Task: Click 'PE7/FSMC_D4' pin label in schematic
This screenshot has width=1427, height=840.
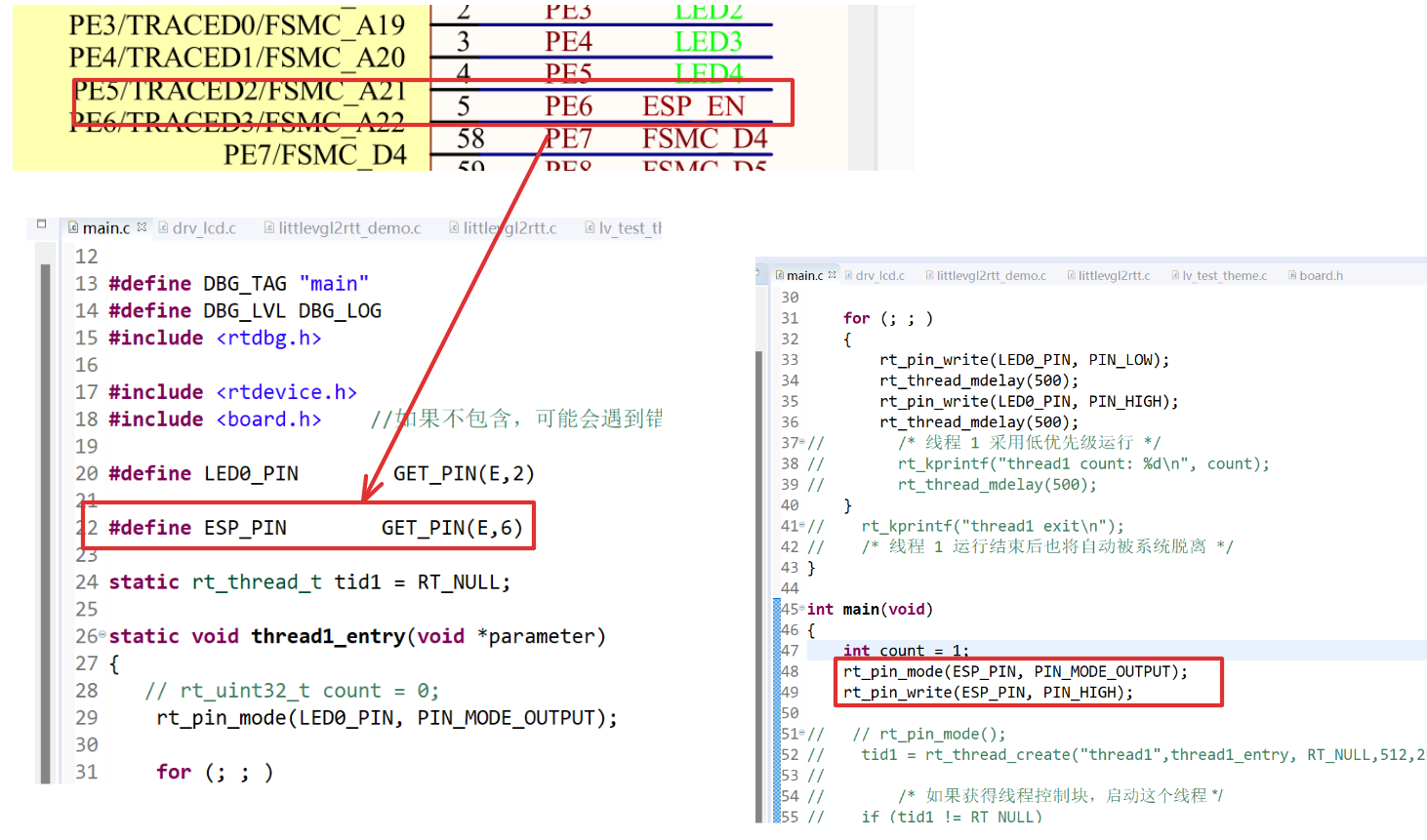Action: (314, 154)
